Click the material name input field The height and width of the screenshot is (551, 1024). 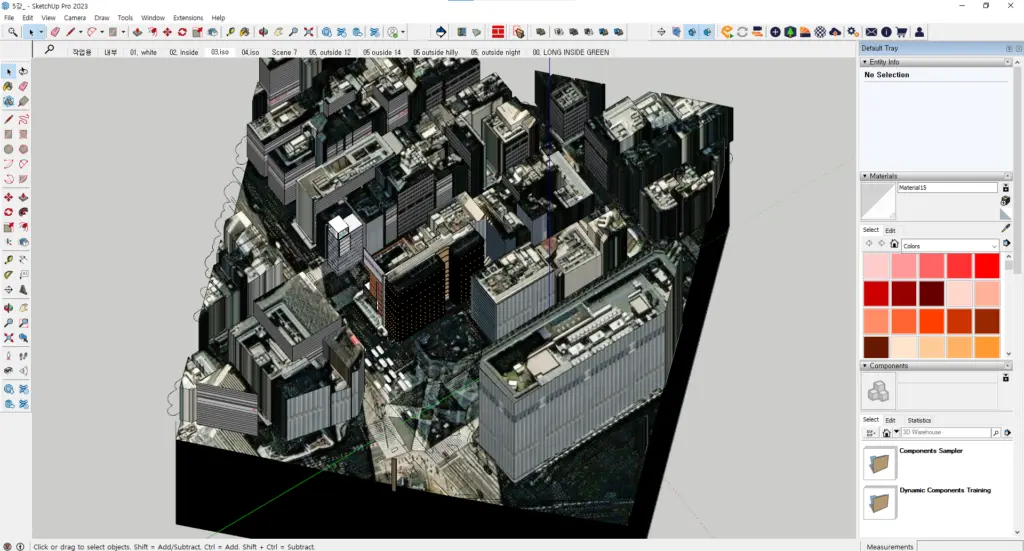click(x=947, y=187)
